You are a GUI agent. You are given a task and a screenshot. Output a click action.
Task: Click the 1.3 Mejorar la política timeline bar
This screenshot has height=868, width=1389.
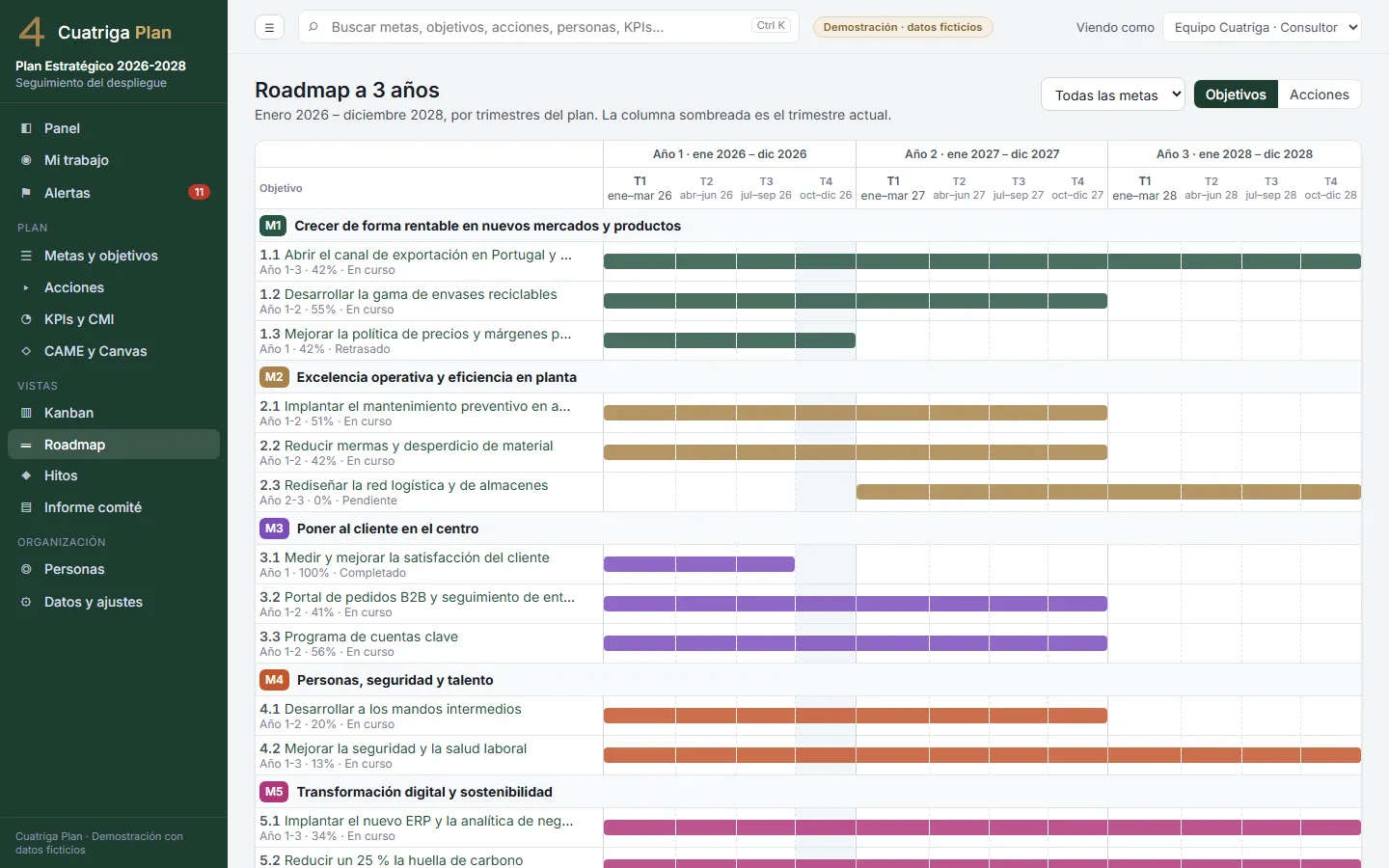click(729, 340)
